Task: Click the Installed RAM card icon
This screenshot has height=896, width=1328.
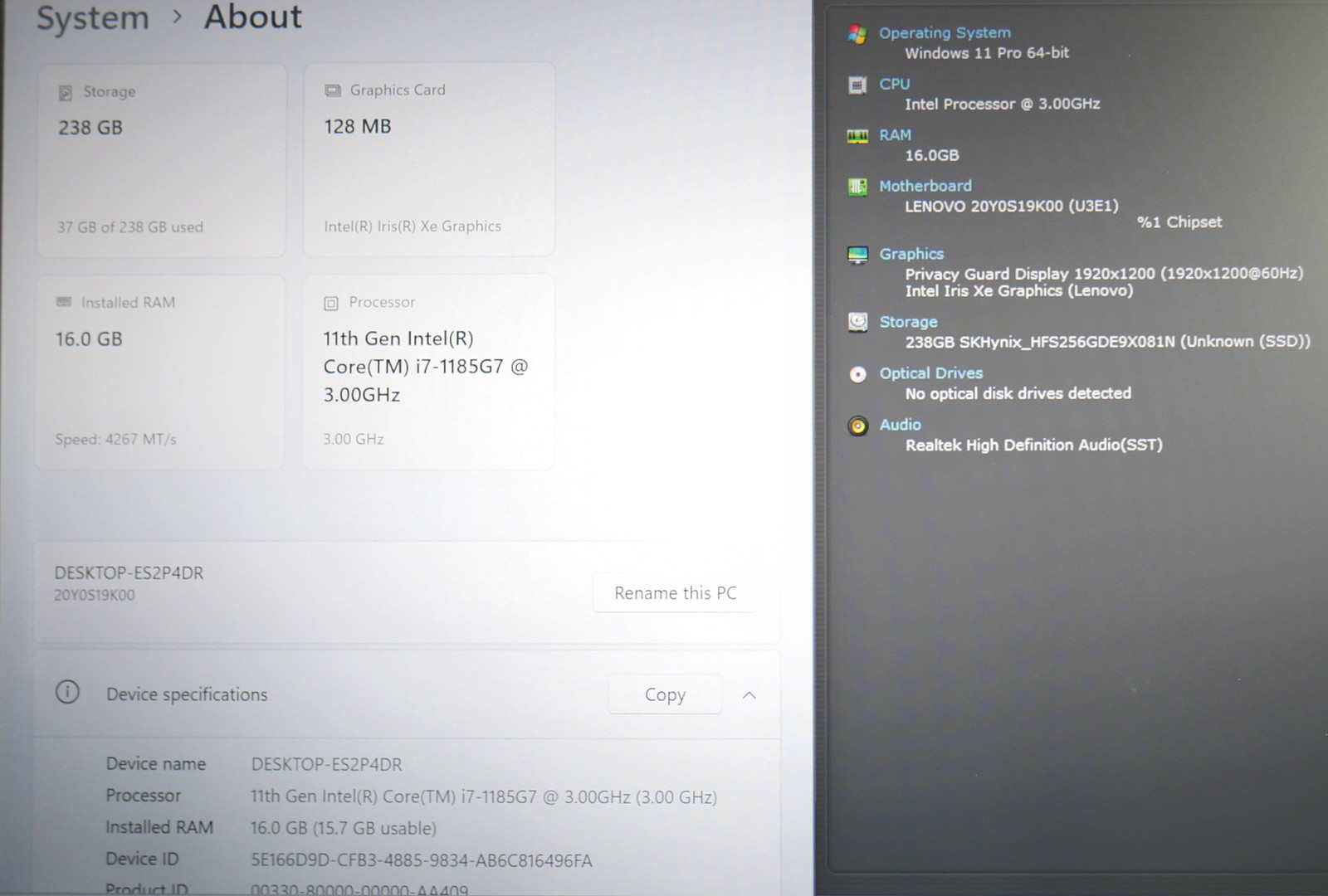Action: [x=64, y=302]
